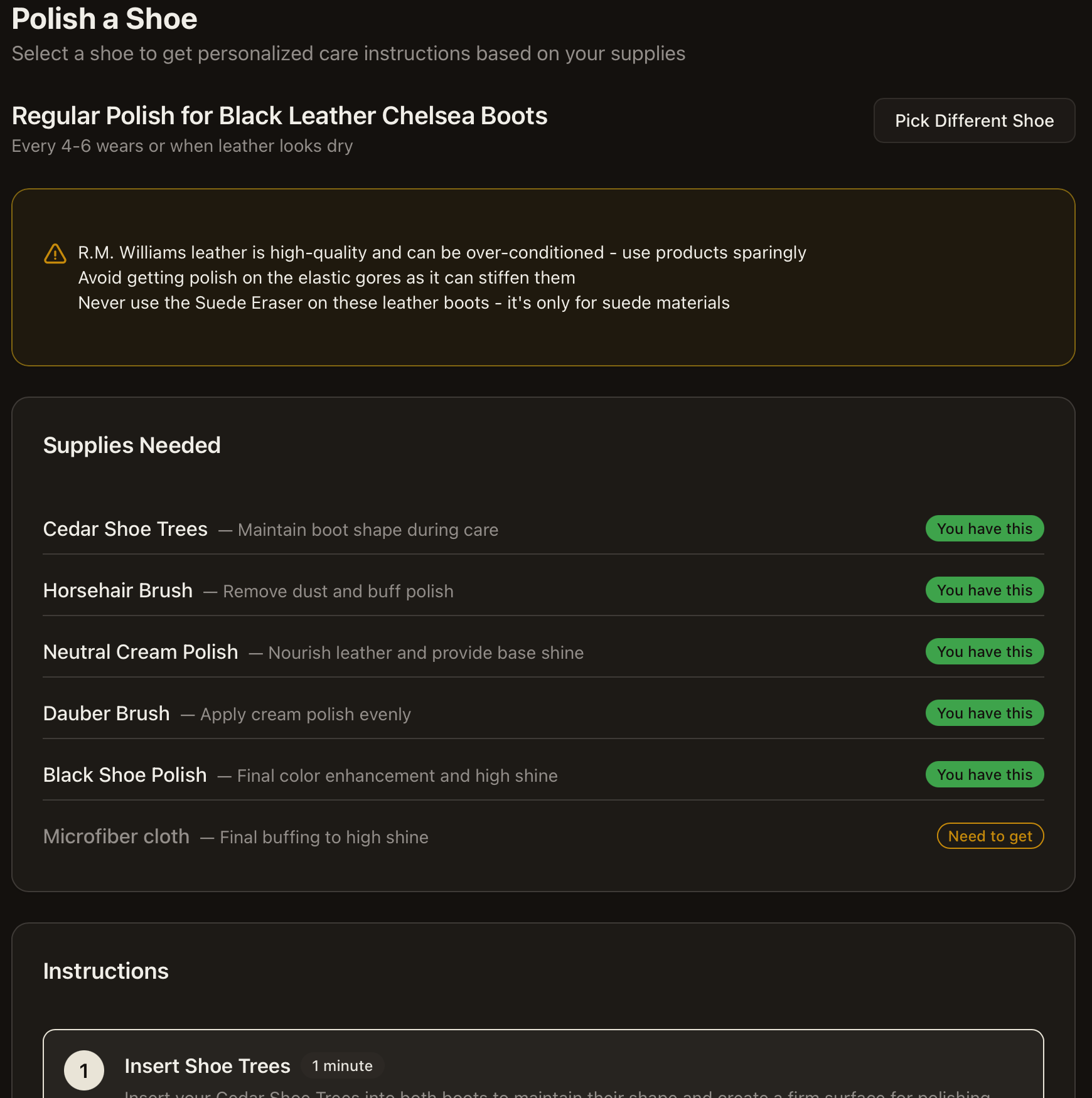
Task: Click the Neutral Cream Polish supply name
Action: [x=141, y=652]
